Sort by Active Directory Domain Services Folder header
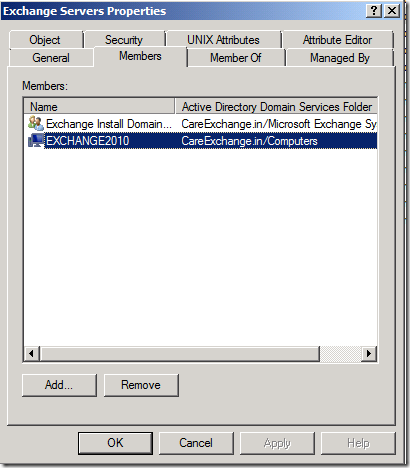 [276, 107]
